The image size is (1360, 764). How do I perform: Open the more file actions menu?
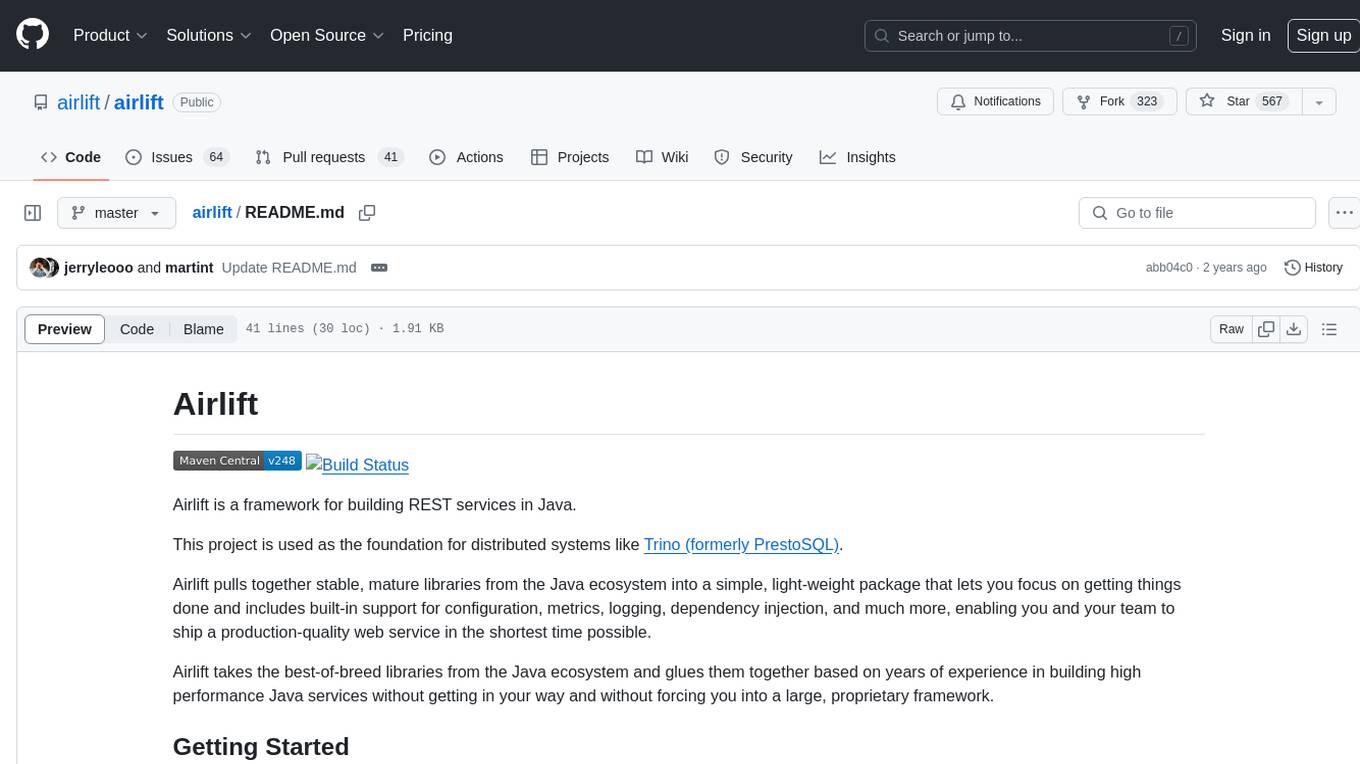click(x=1344, y=213)
